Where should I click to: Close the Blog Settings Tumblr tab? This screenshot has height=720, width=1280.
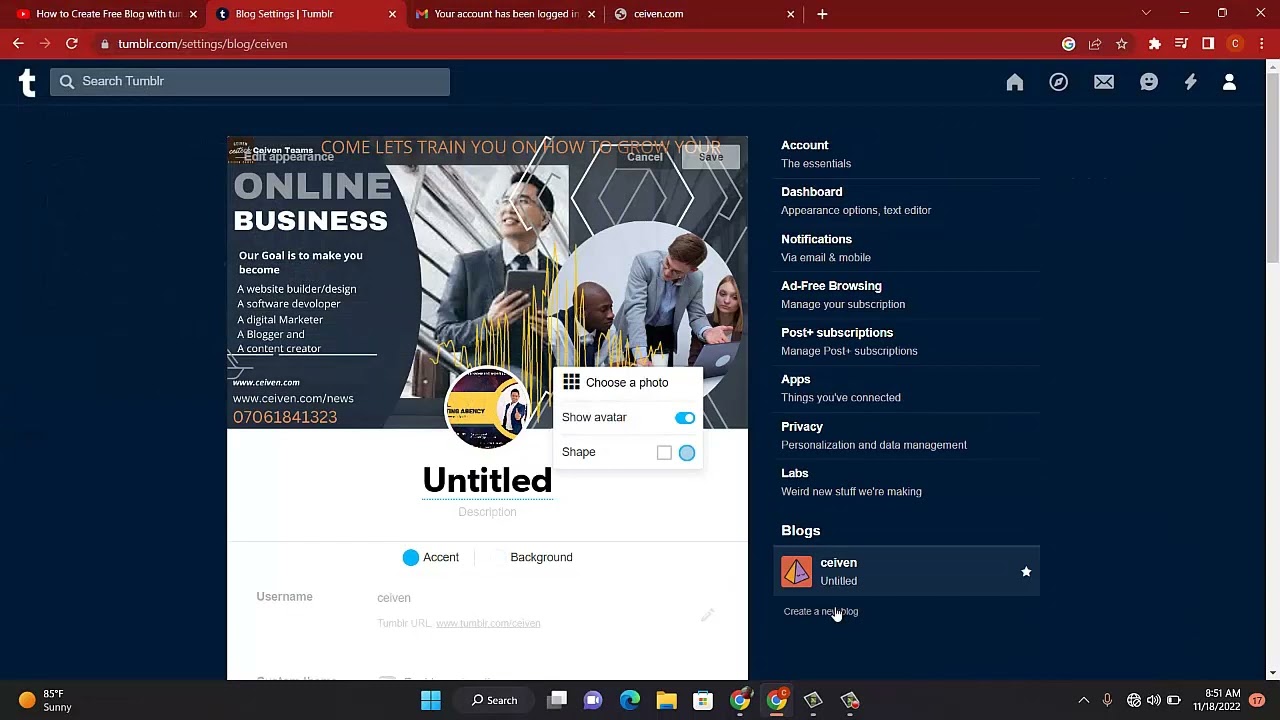[392, 14]
